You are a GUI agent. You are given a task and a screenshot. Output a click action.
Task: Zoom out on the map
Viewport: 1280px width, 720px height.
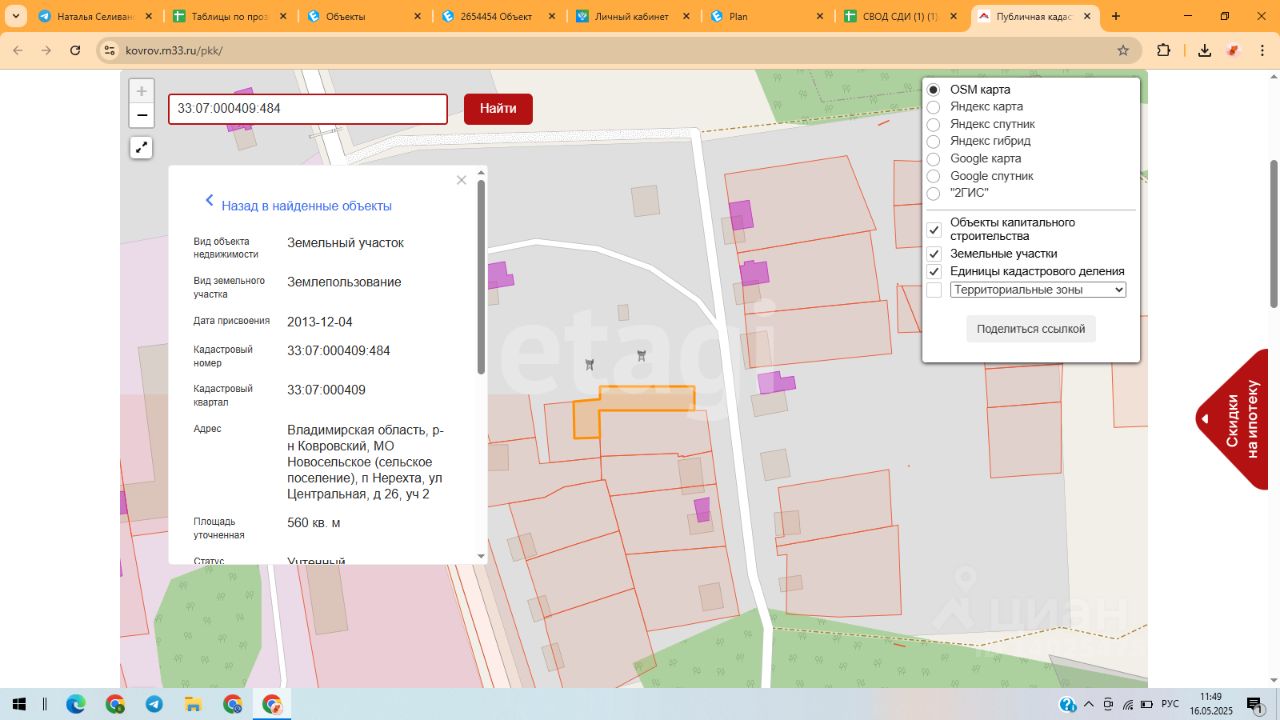[142, 116]
